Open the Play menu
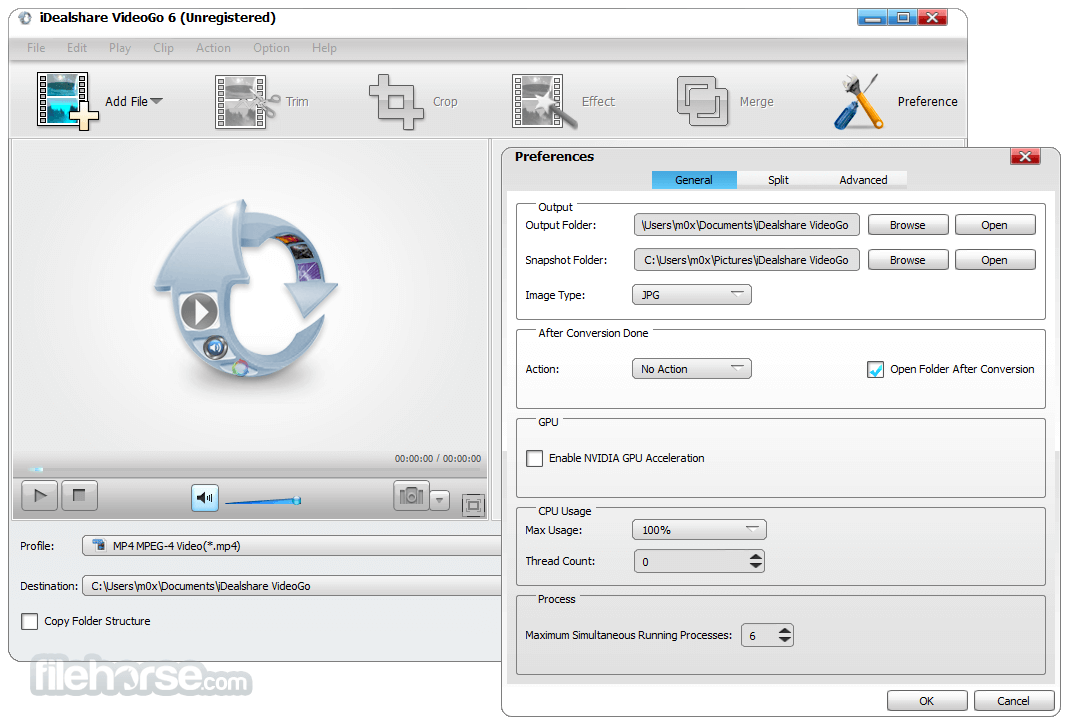 [119, 48]
